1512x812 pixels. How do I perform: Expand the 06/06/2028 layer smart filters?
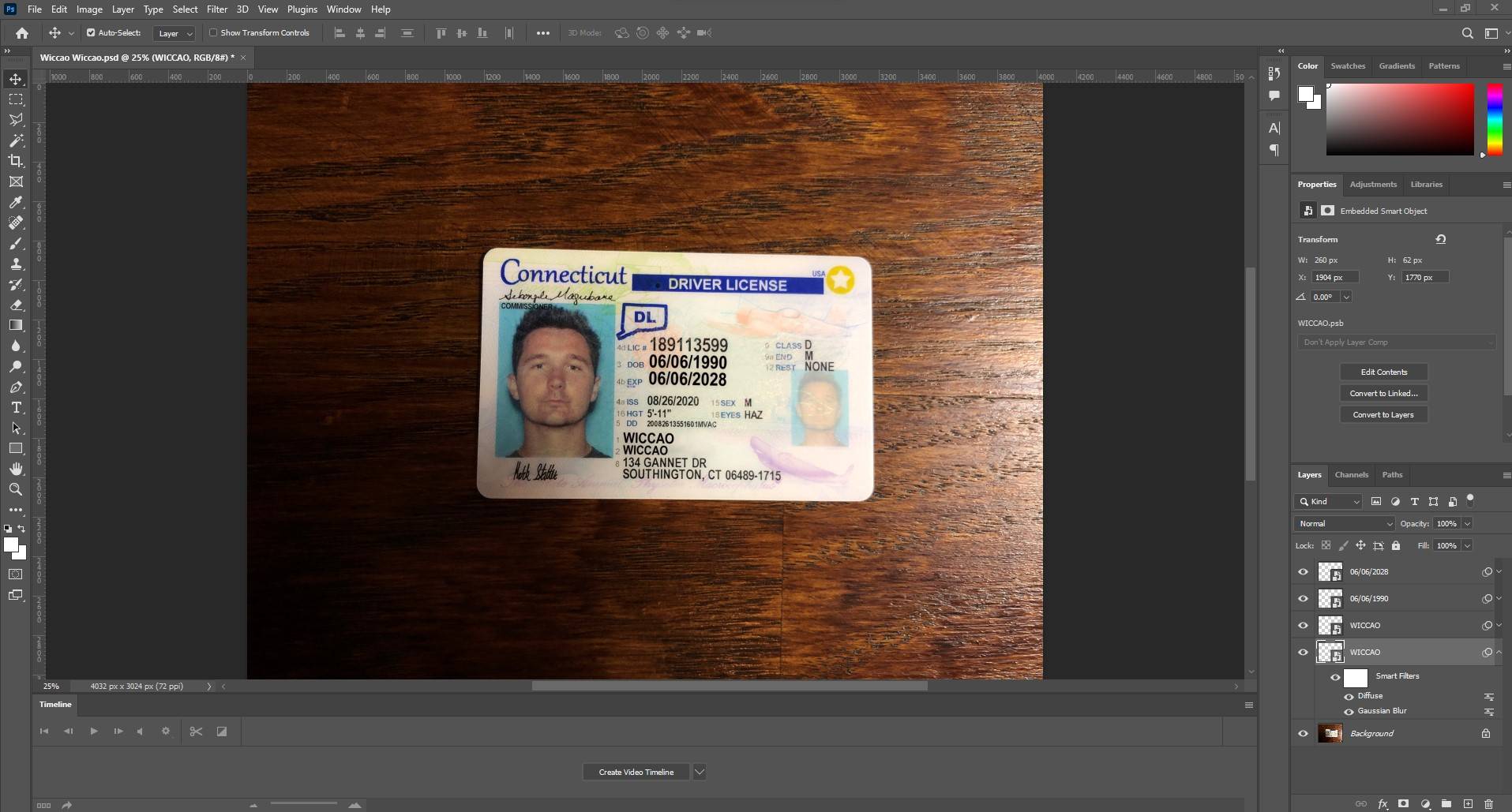pos(1499,572)
